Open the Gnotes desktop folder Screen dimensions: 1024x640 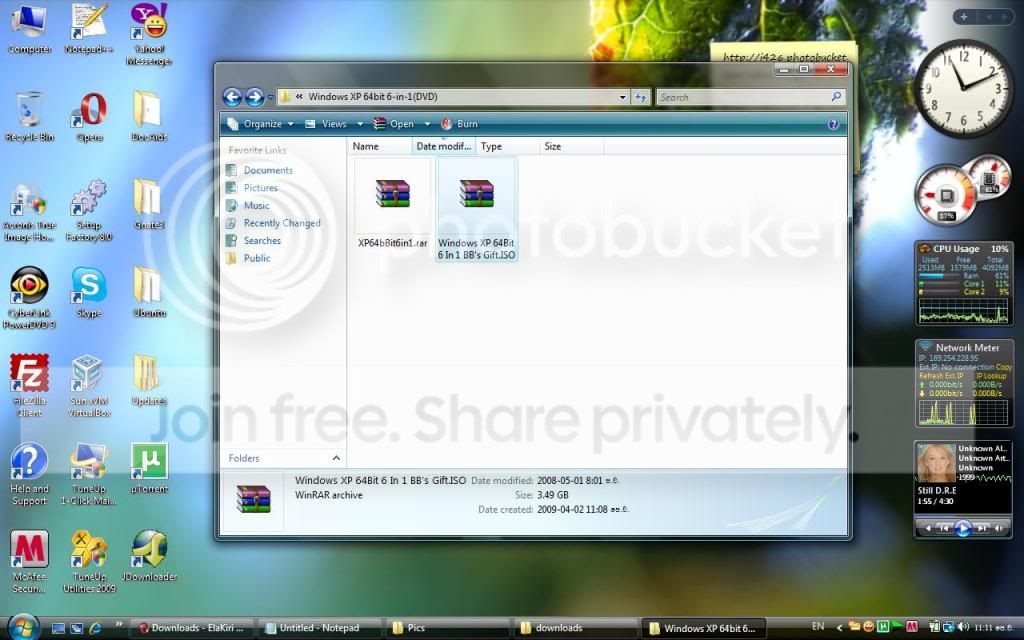[x=149, y=205]
